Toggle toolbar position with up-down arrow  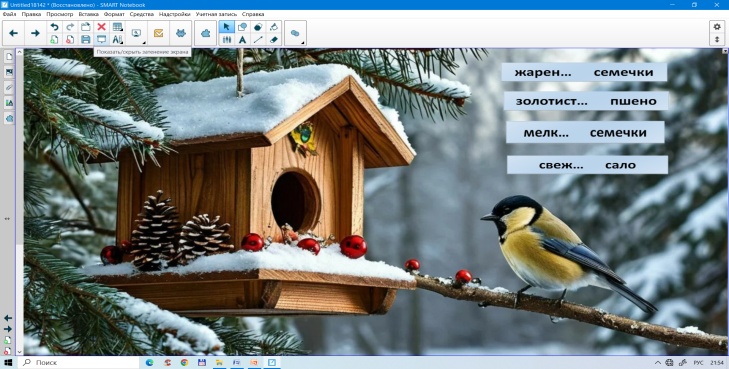717,40
